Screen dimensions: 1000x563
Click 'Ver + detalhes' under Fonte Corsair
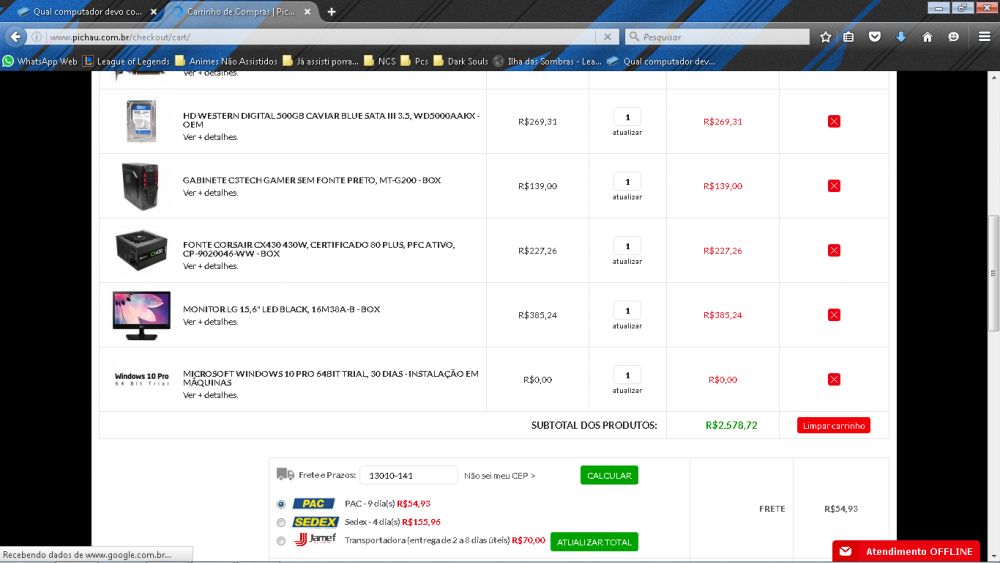point(210,267)
